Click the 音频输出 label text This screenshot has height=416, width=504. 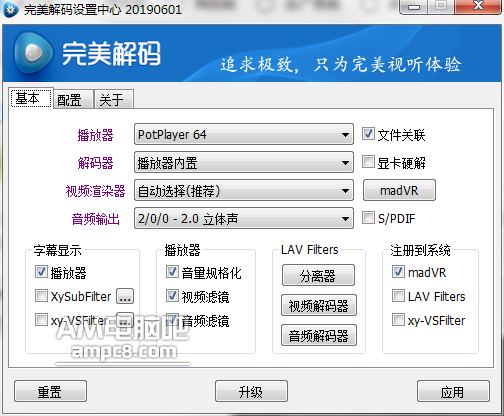click(95, 219)
